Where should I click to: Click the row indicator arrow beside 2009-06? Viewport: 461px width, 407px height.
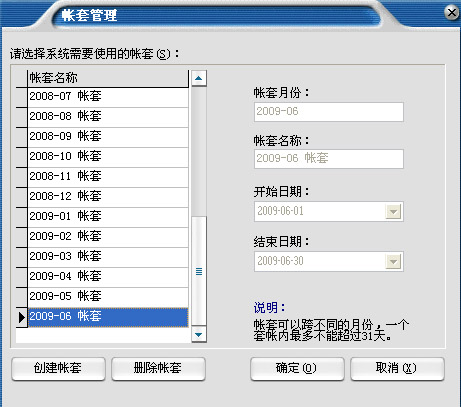click(x=22, y=317)
